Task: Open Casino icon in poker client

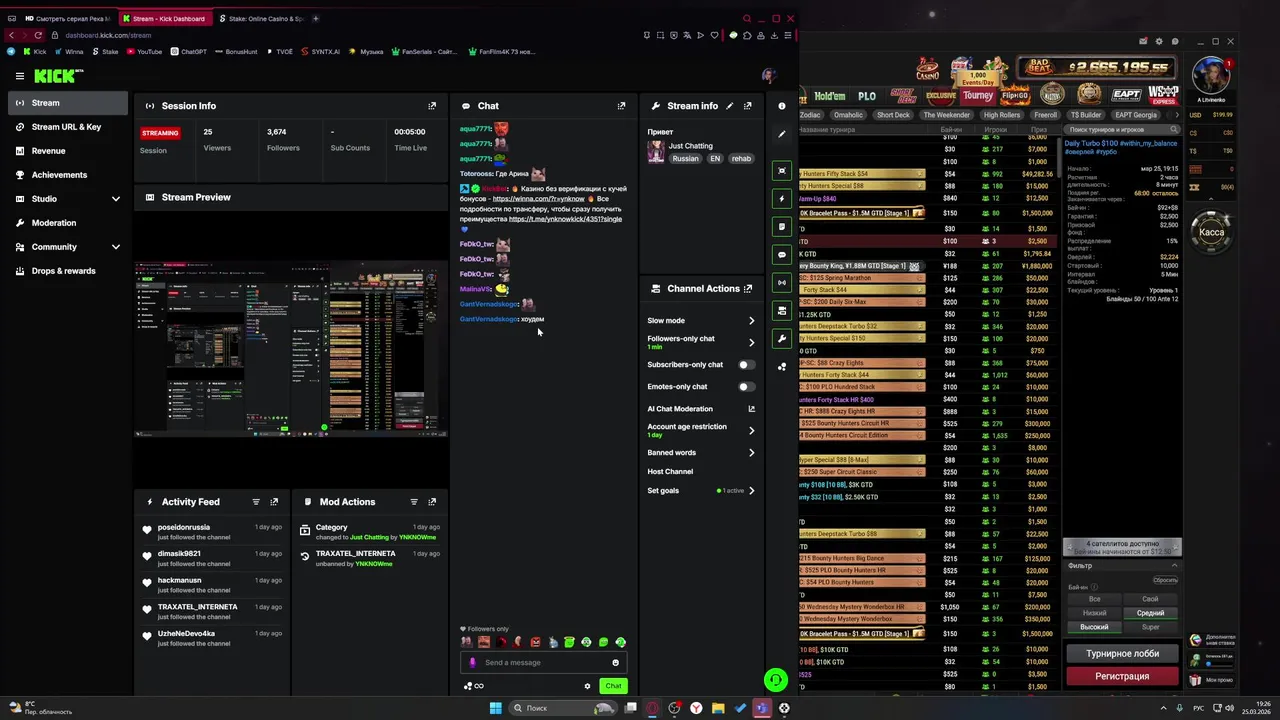Action: click(927, 69)
